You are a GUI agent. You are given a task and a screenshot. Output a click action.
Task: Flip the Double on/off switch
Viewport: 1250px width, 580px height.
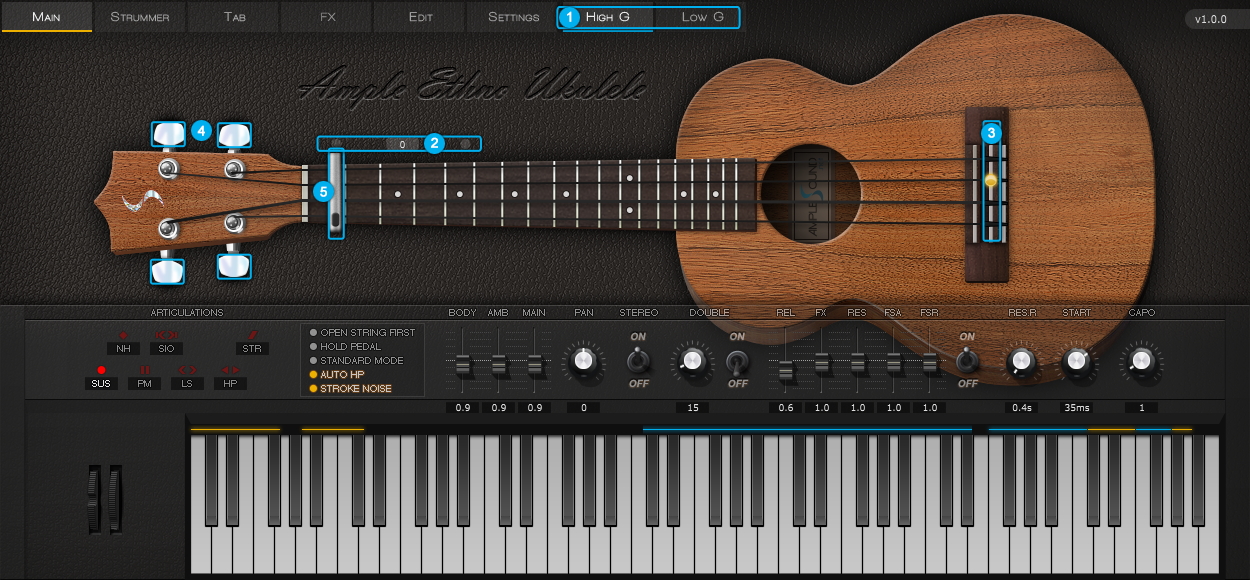point(737,361)
